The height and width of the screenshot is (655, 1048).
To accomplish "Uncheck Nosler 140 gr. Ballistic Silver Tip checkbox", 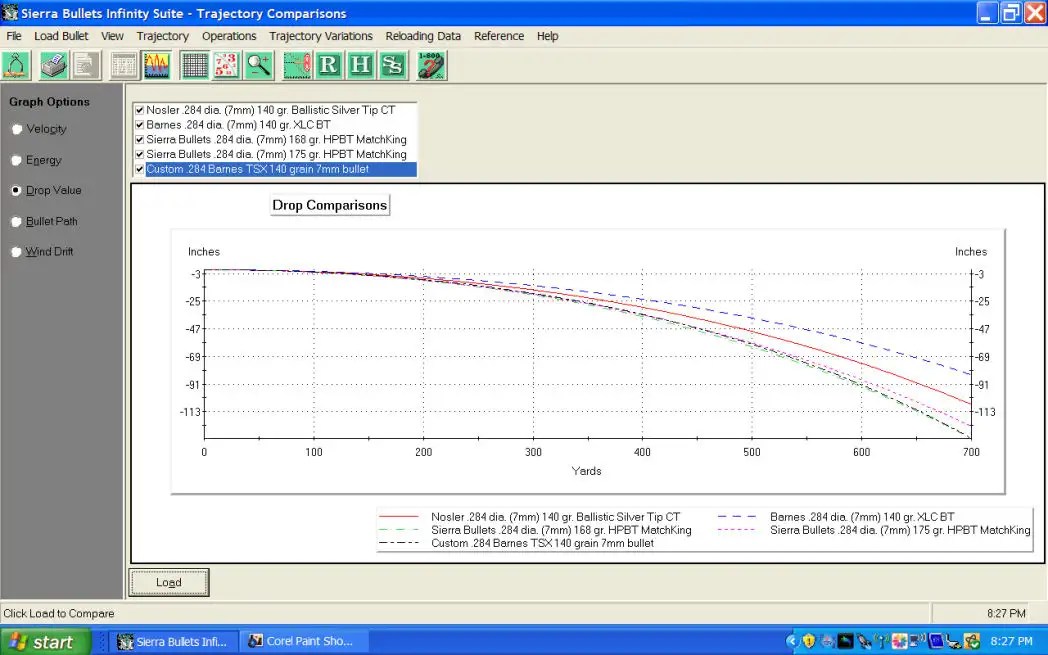I will [140, 110].
